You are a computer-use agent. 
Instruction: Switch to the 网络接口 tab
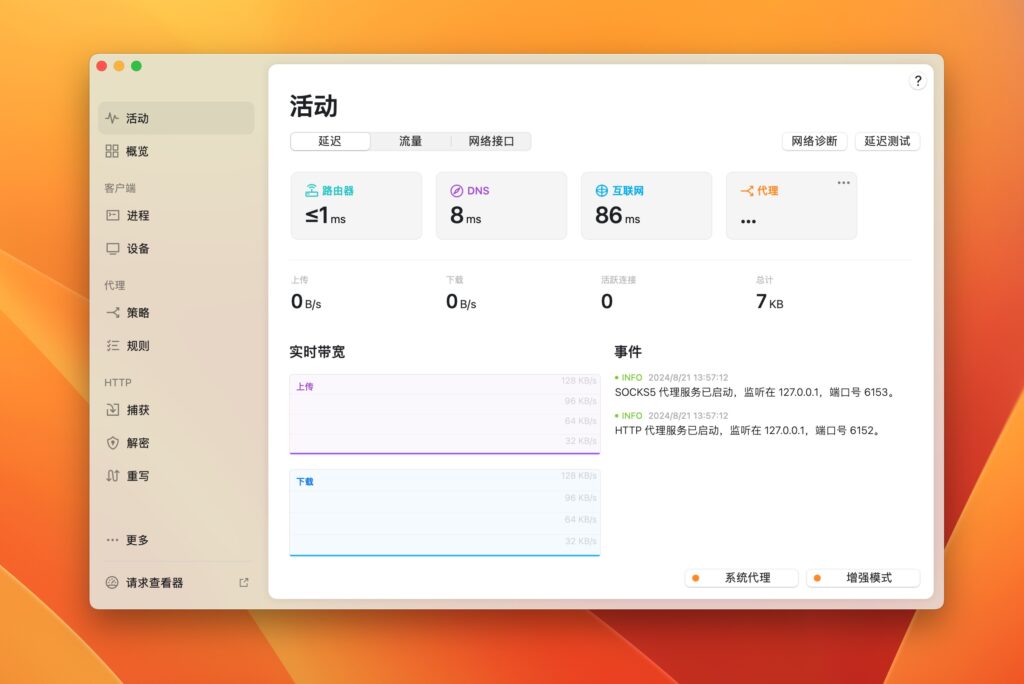491,141
